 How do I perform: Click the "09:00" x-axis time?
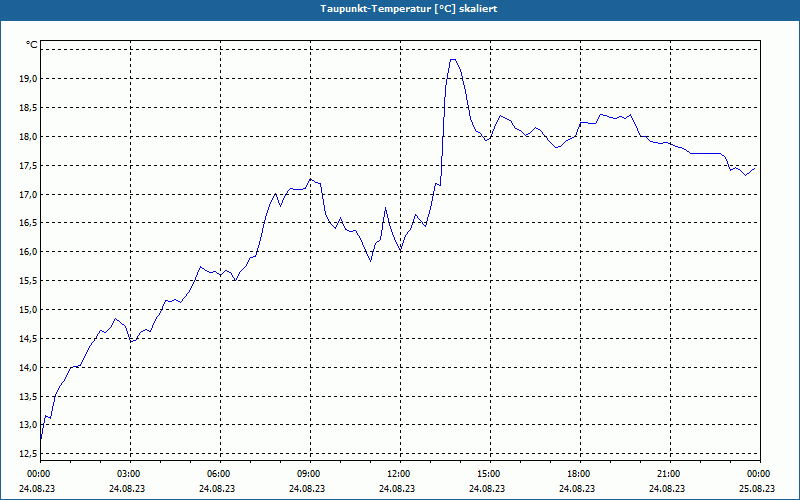[310, 474]
